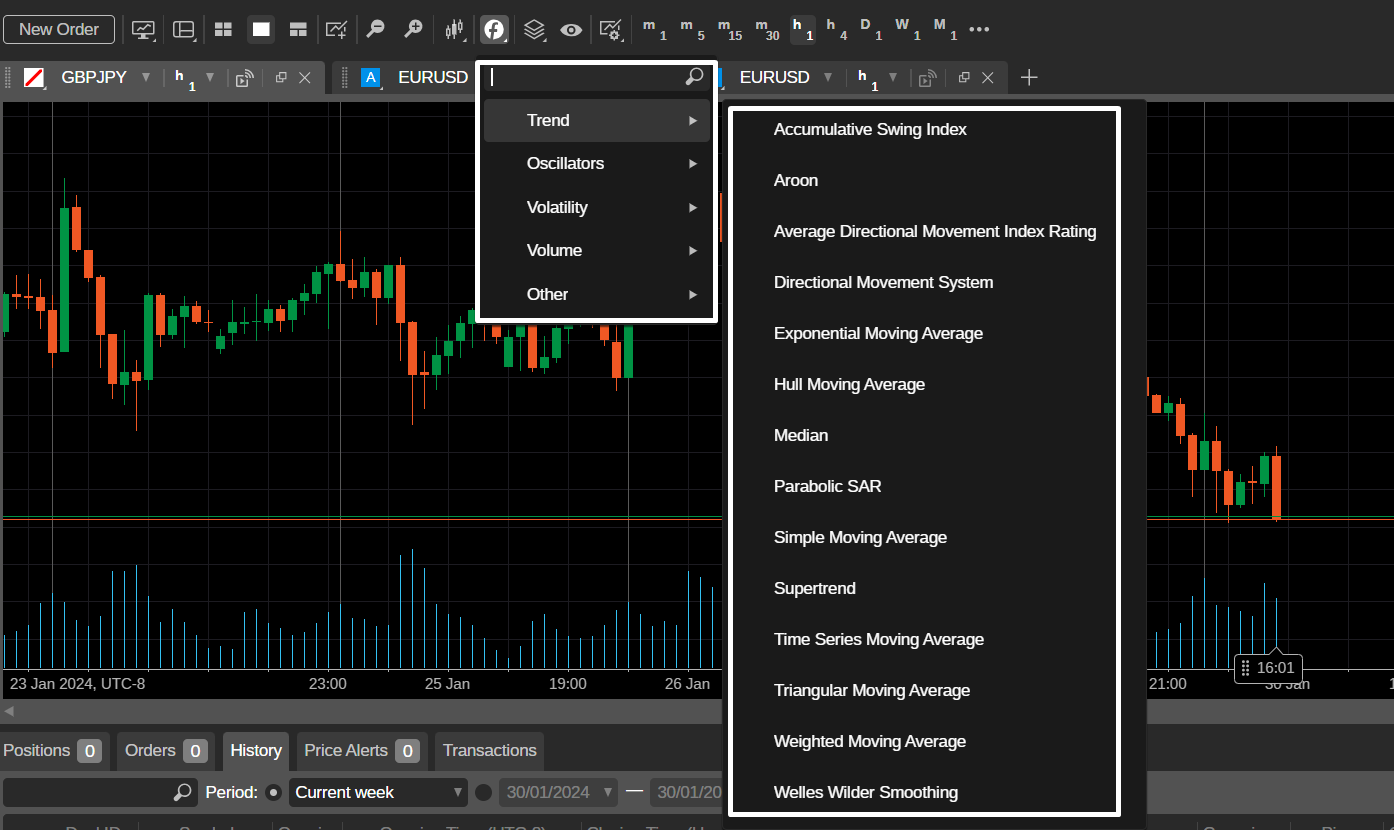Expand the Volume submenu
Viewport: 1394px width, 830px height.
[597, 250]
